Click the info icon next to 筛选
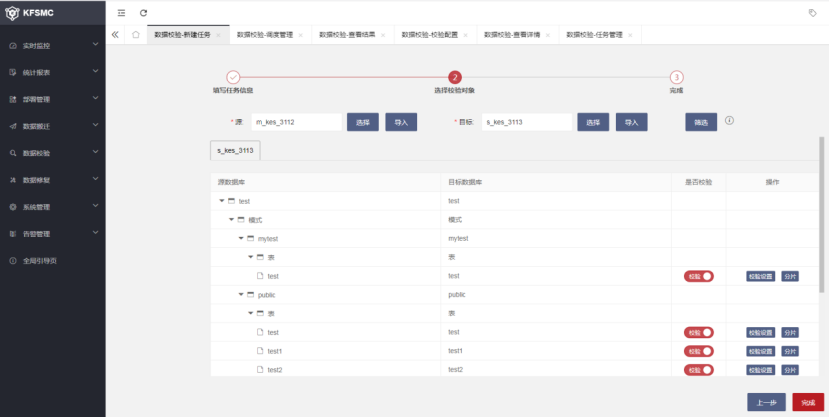 point(729,121)
